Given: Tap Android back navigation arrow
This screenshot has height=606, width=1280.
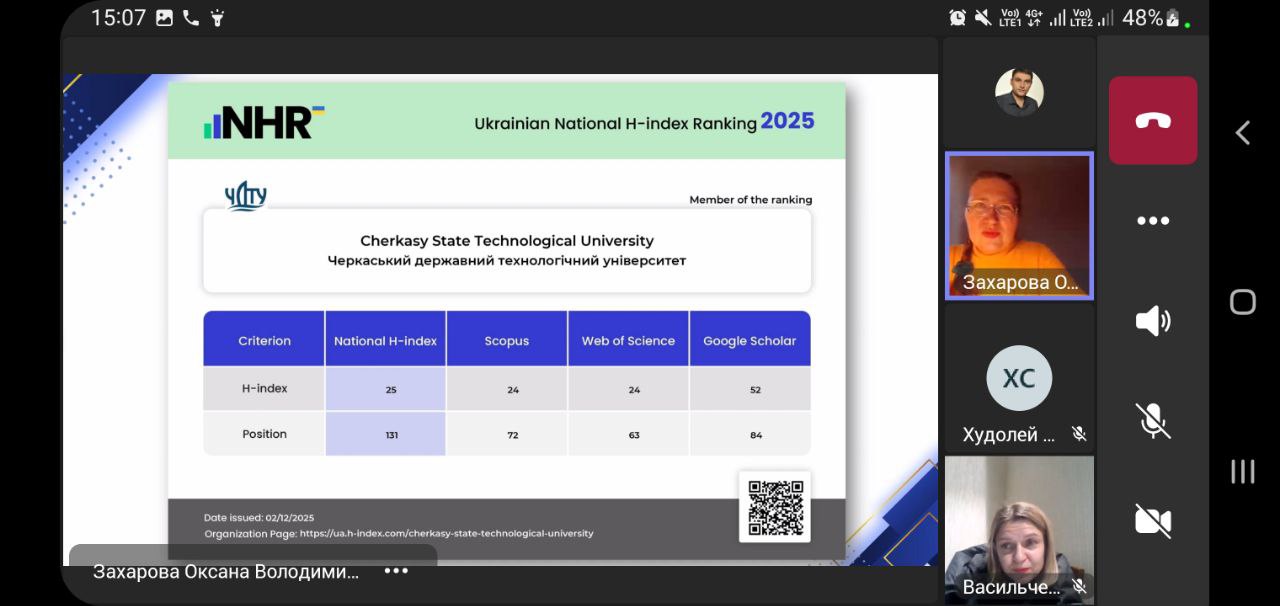Looking at the screenshot, I should pos(1242,132).
